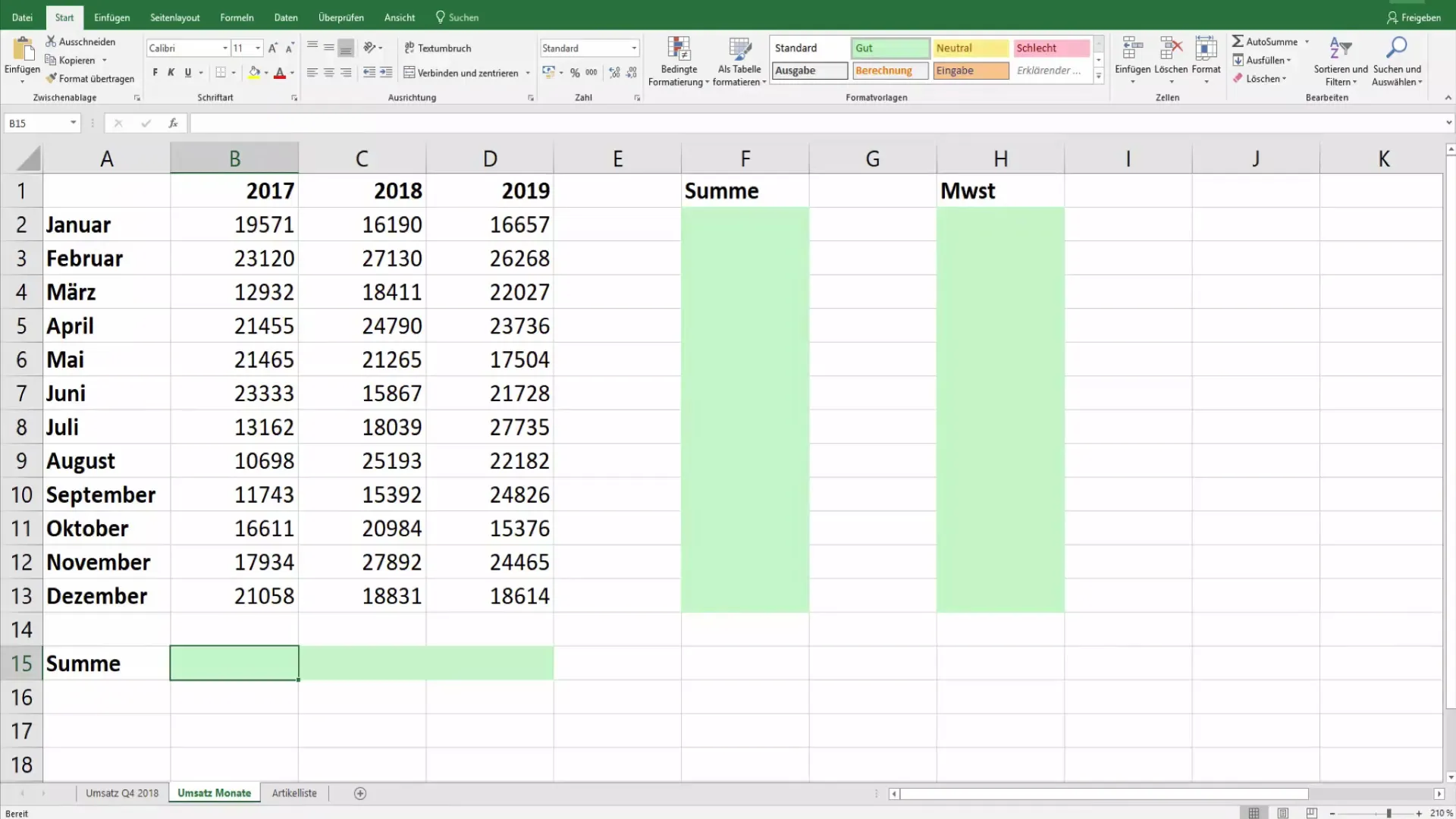Click the Freigeben share button
1456x819 pixels.
[x=1414, y=17]
